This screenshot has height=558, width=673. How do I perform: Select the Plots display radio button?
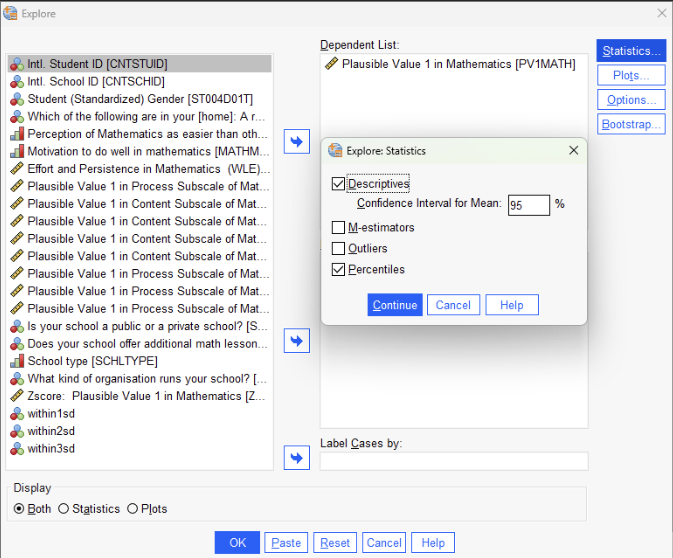[x=133, y=509]
